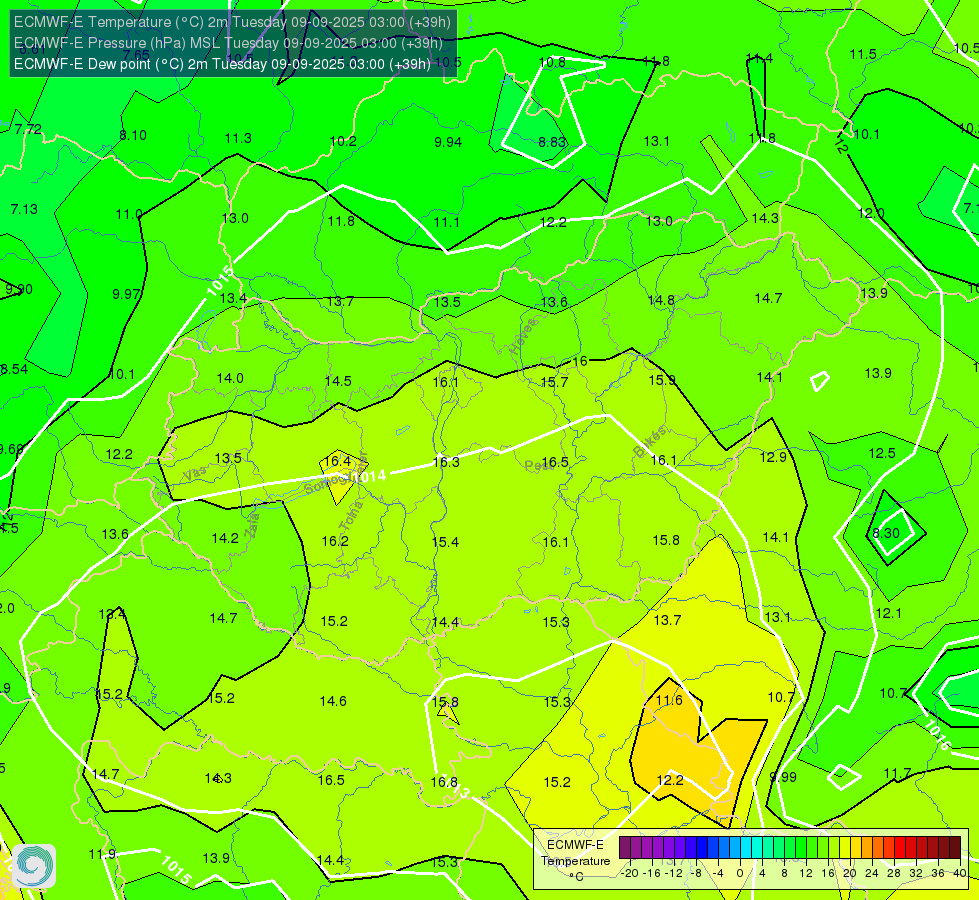Click the Tolna county label

(x=350, y=516)
